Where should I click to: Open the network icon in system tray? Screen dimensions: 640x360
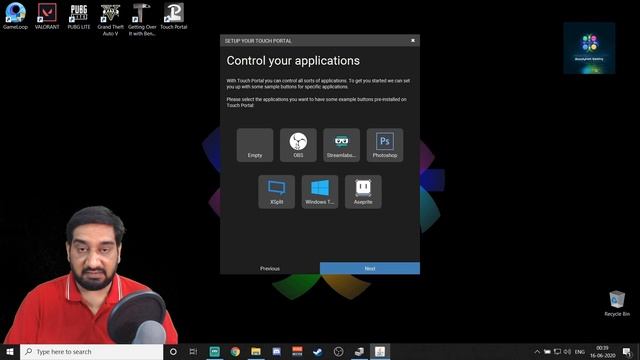[557, 351]
